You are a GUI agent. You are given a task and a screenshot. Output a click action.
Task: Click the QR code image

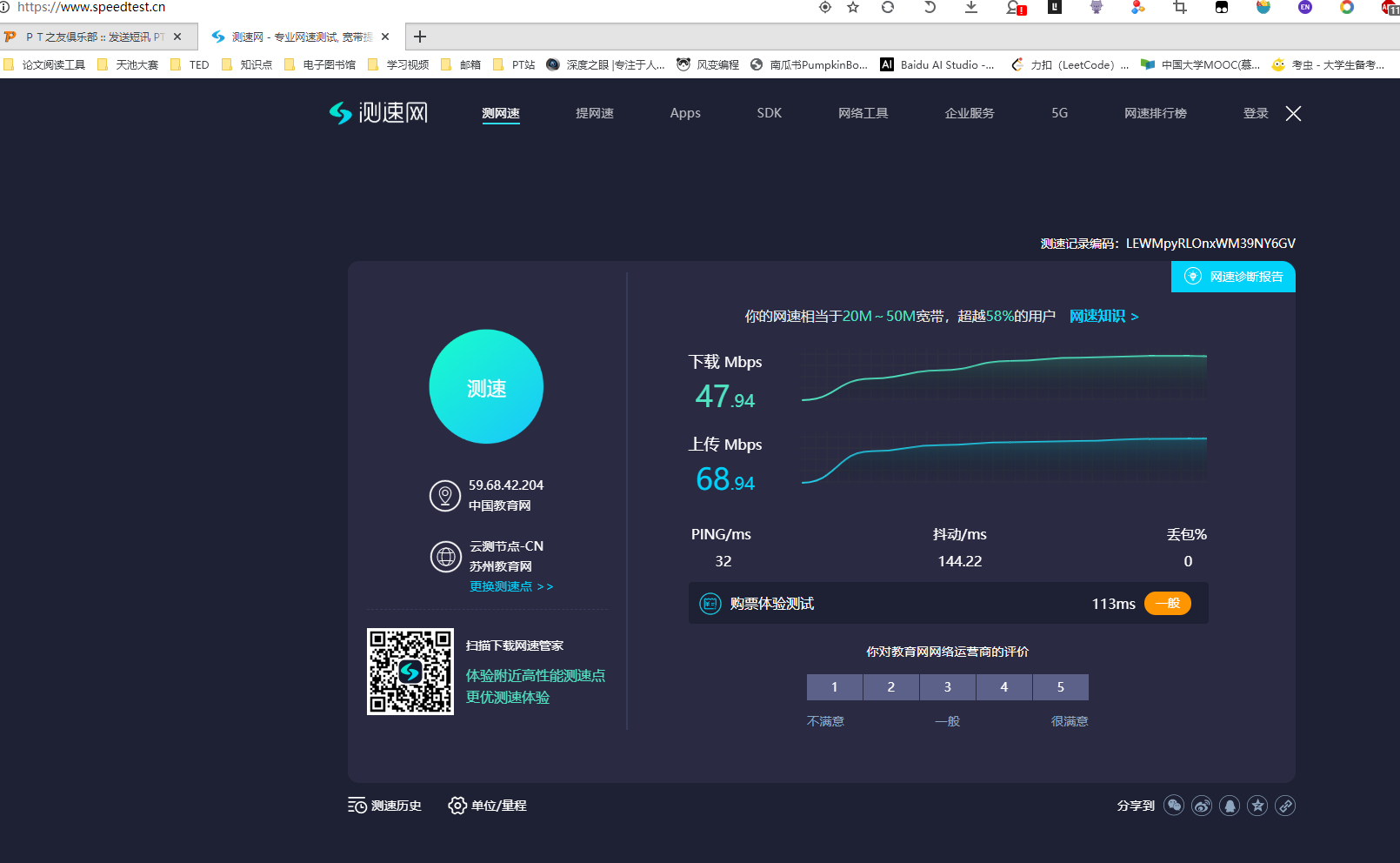[x=410, y=672]
